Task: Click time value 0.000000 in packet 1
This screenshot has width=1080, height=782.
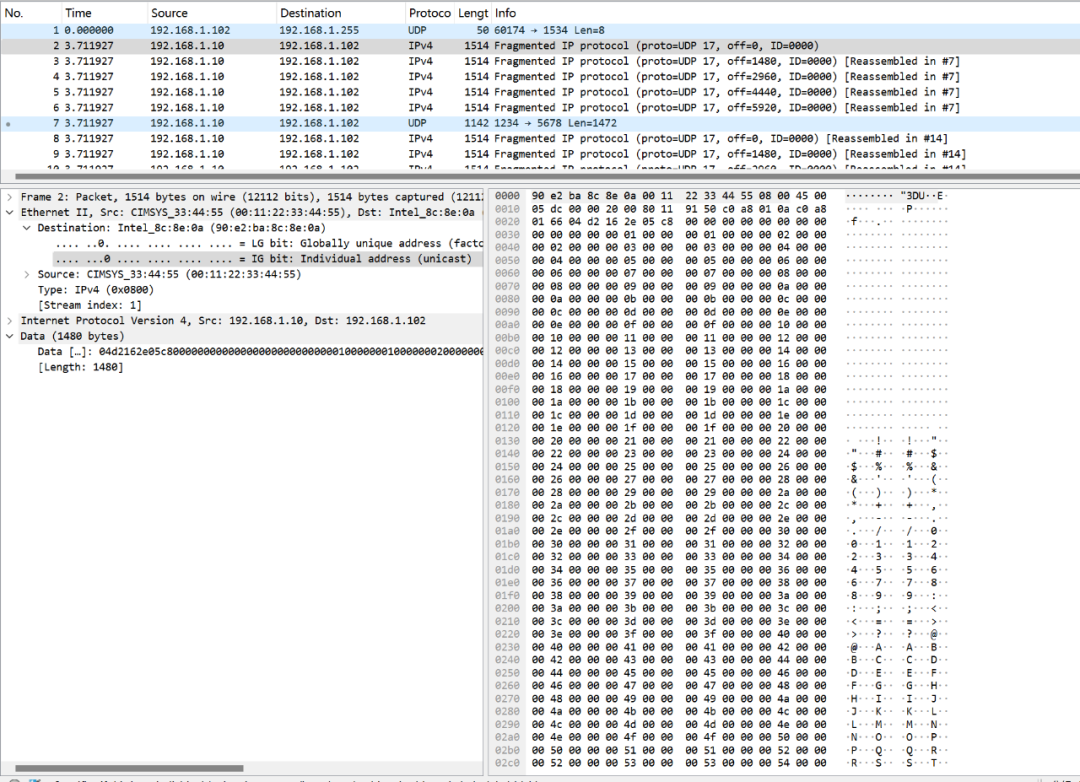Action: click(89, 30)
